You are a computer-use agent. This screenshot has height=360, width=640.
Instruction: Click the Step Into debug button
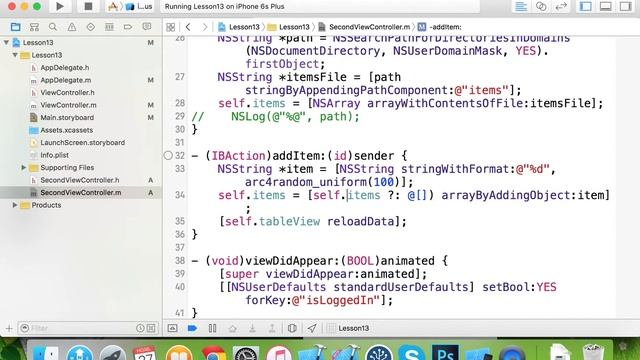(252, 328)
